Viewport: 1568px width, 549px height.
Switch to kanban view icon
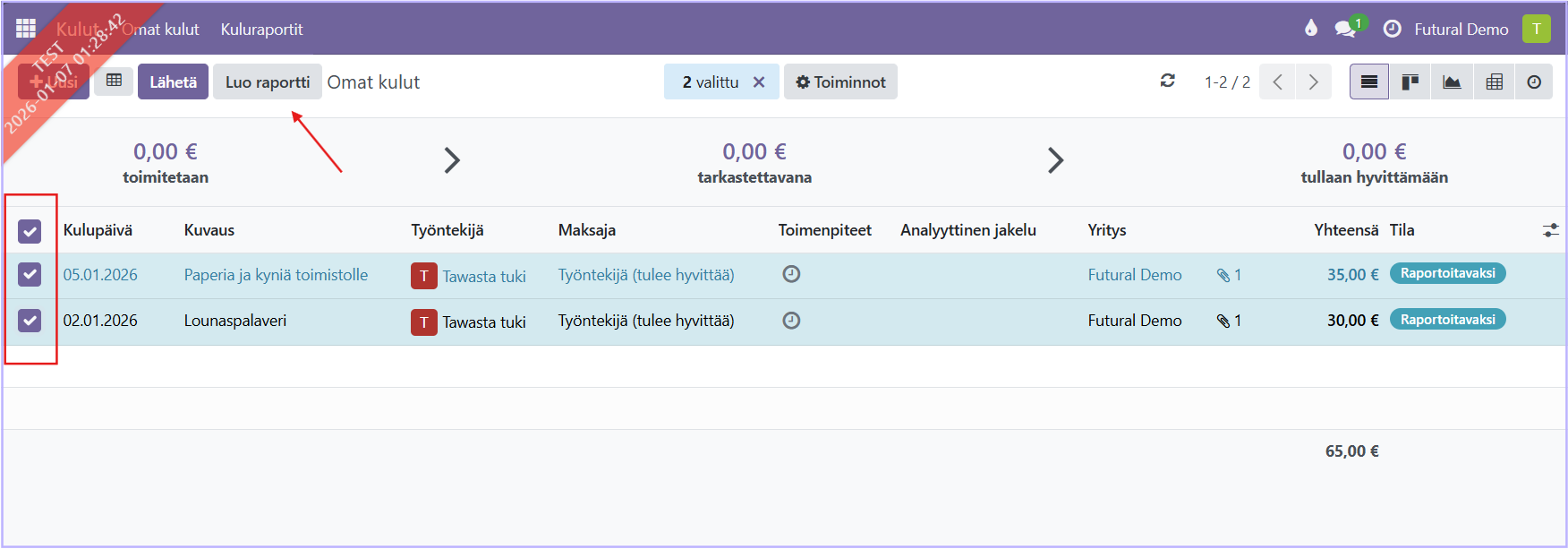(1410, 82)
